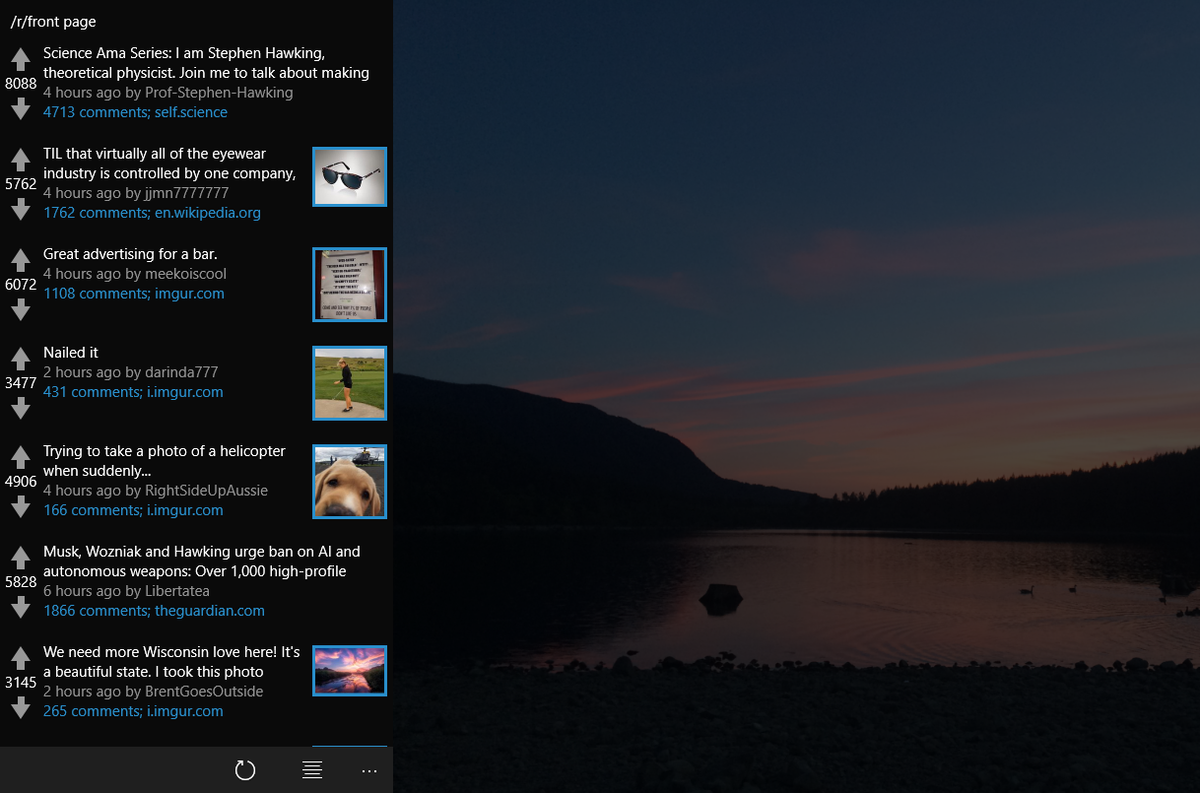The width and height of the screenshot is (1200, 793).
Task: Select the 'We need more Wisconsin love' post title
Action: pos(170,661)
